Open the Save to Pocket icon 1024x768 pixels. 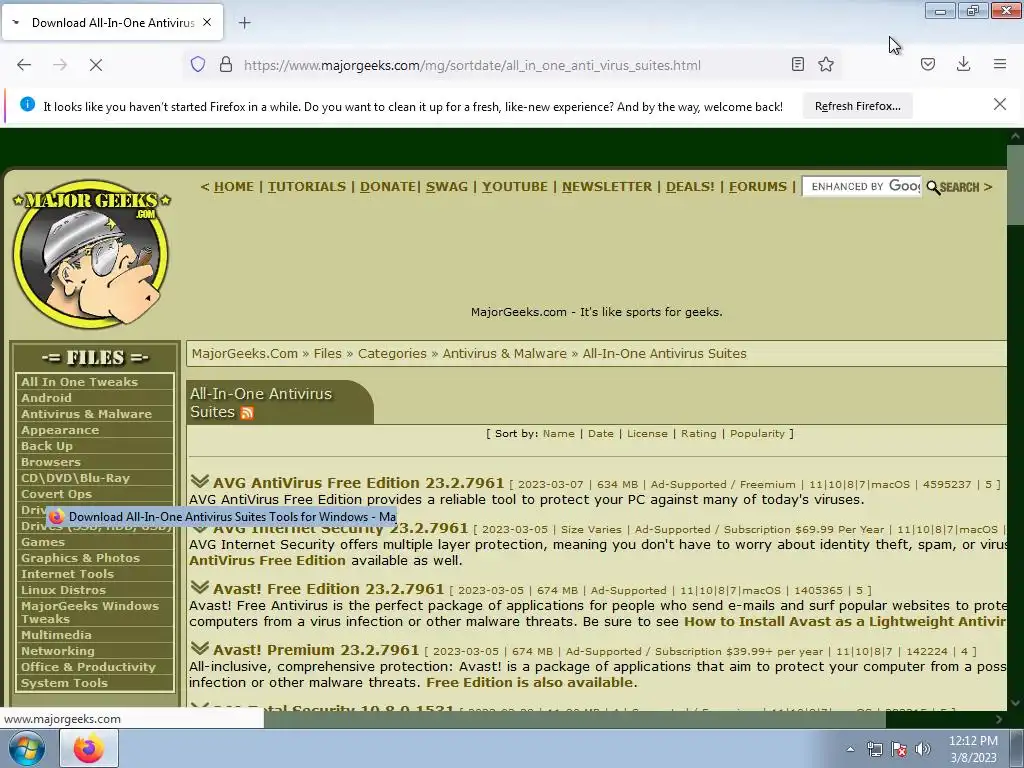(928, 64)
